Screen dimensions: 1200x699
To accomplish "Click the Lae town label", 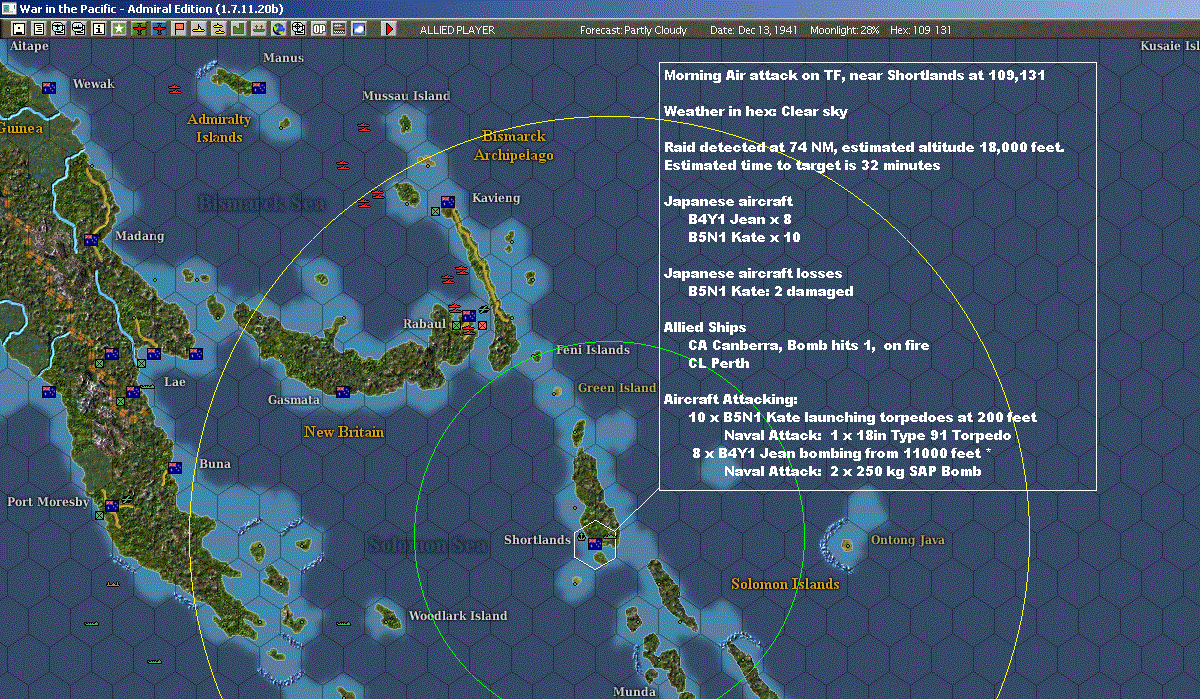I will 175,382.
